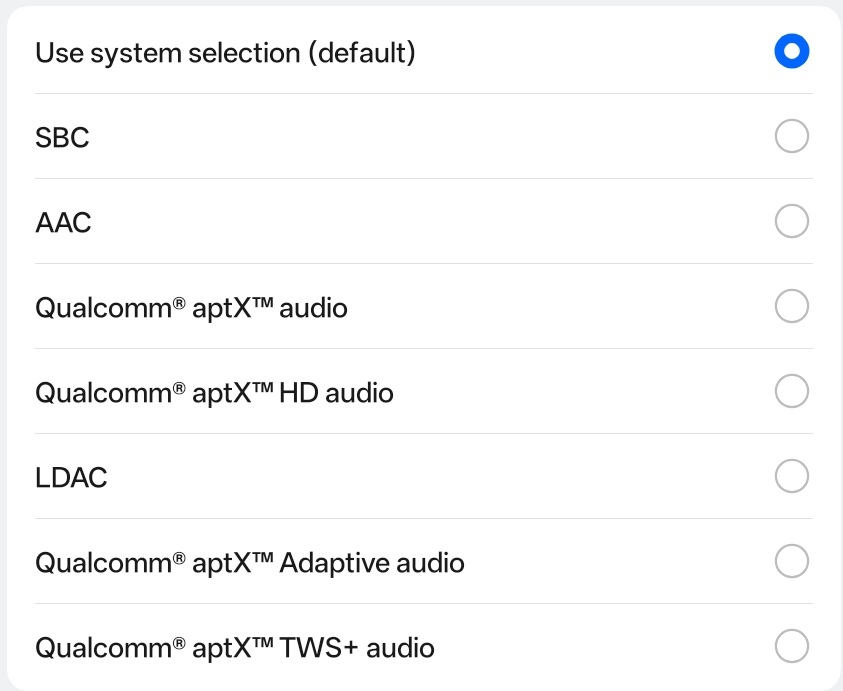
Task: Click the 'Qualcomm aptX TWS+ audio' label text
Action: pyautogui.click(x=235, y=647)
